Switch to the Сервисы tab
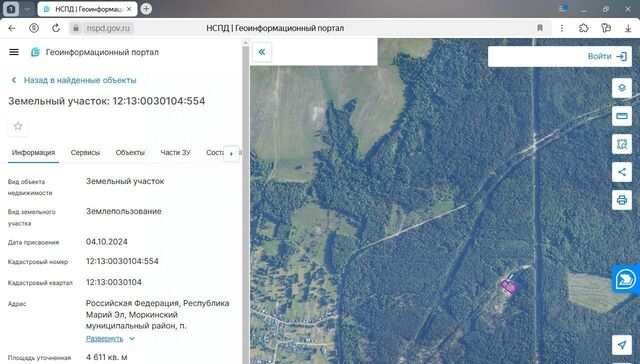 [x=85, y=153]
